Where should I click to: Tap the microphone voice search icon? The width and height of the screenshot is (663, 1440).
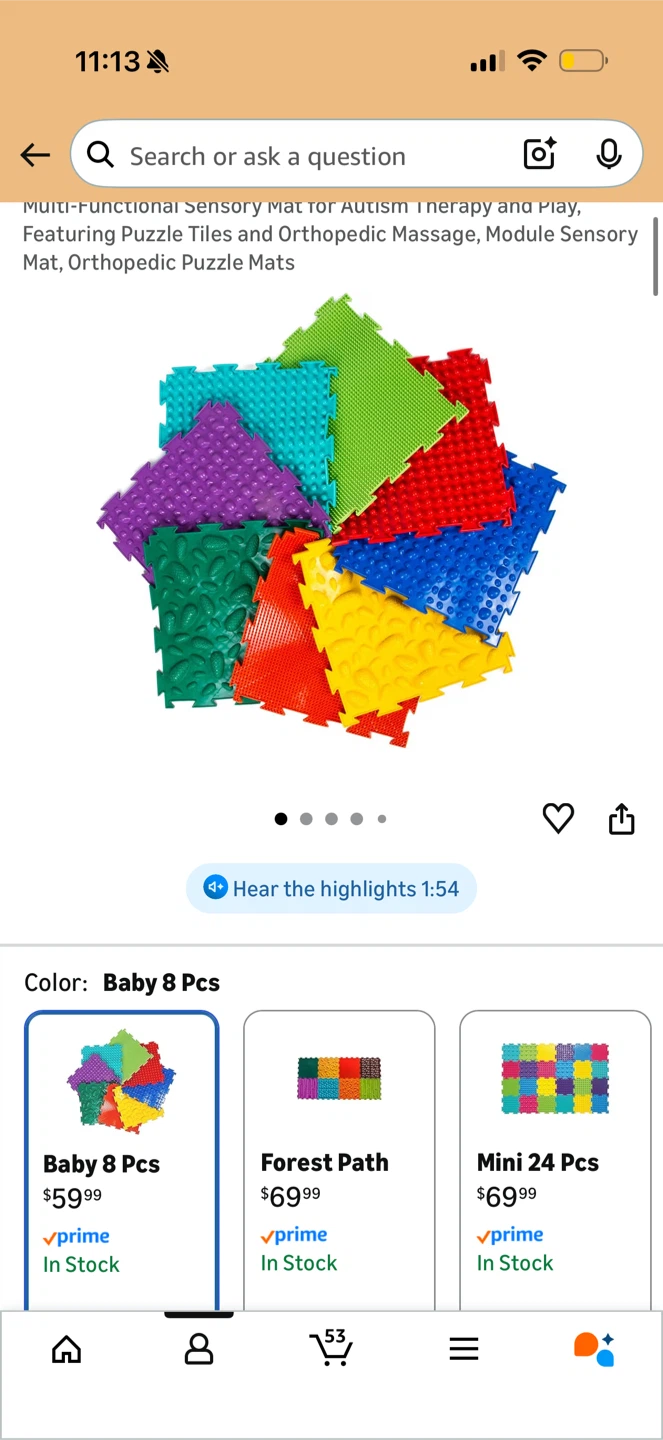coord(608,154)
